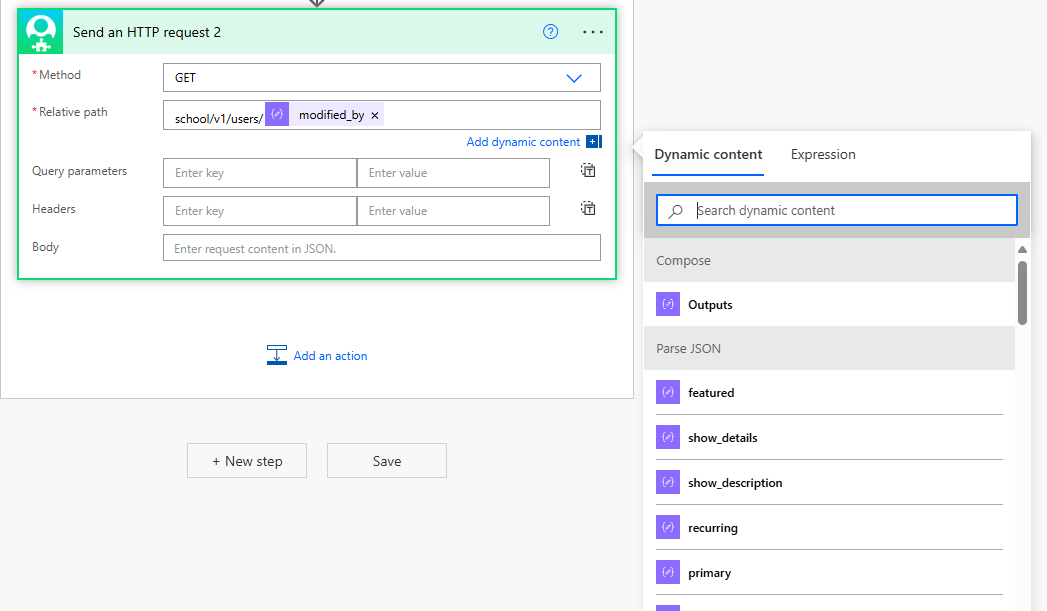The height and width of the screenshot is (611, 1047).
Task: Click the Relative path input field
Action: tap(381, 115)
